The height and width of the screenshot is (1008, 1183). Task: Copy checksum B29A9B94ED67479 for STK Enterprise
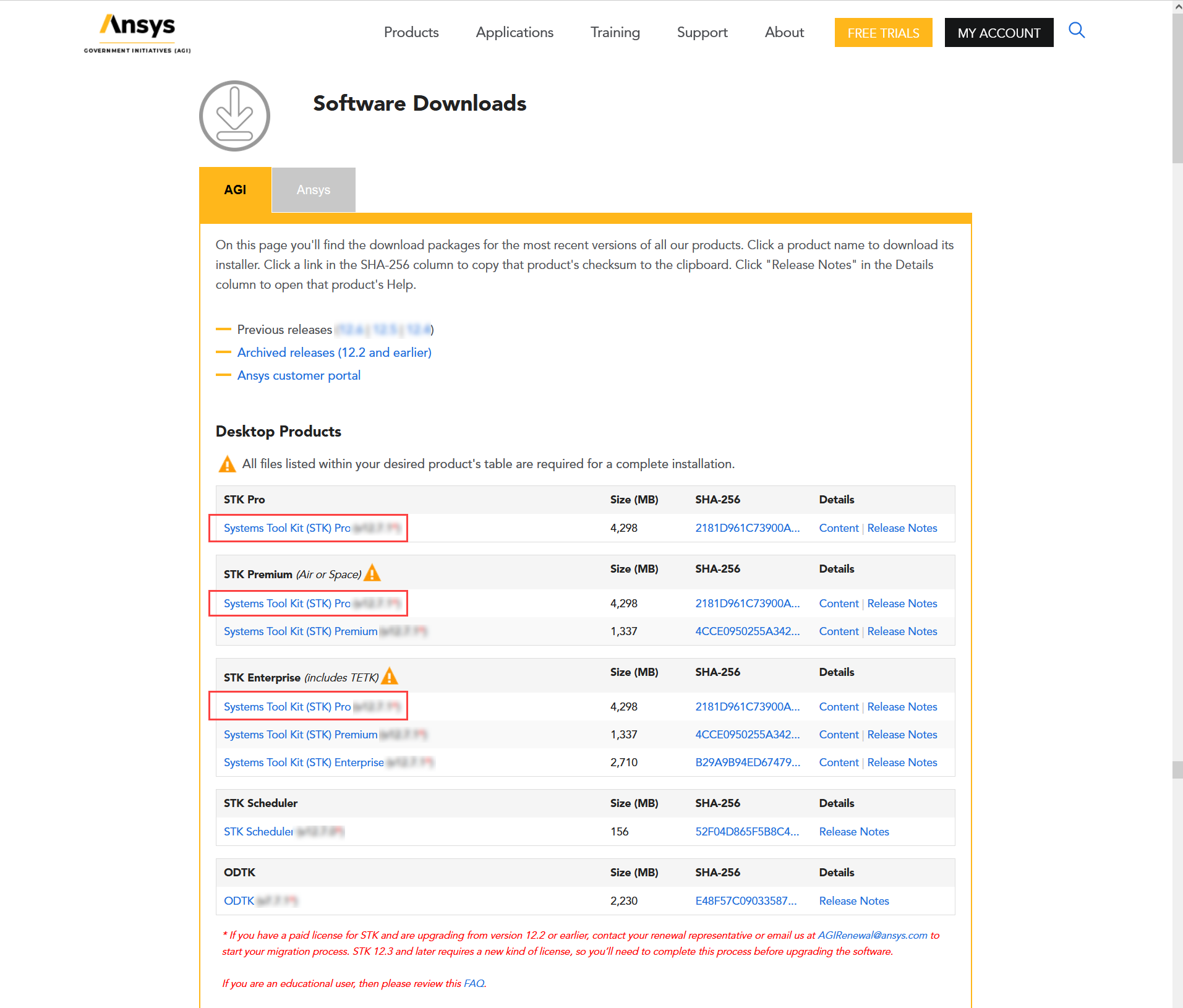(748, 762)
